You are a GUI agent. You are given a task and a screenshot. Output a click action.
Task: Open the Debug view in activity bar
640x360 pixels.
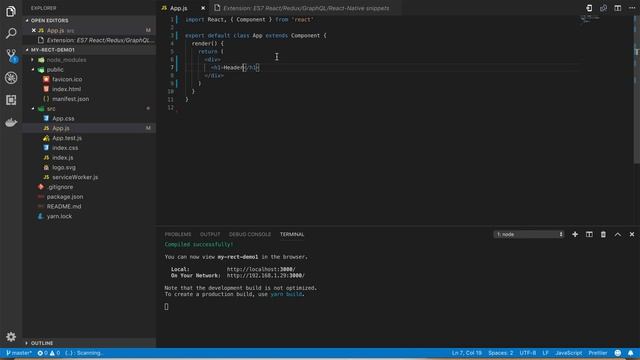click(11, 78)
